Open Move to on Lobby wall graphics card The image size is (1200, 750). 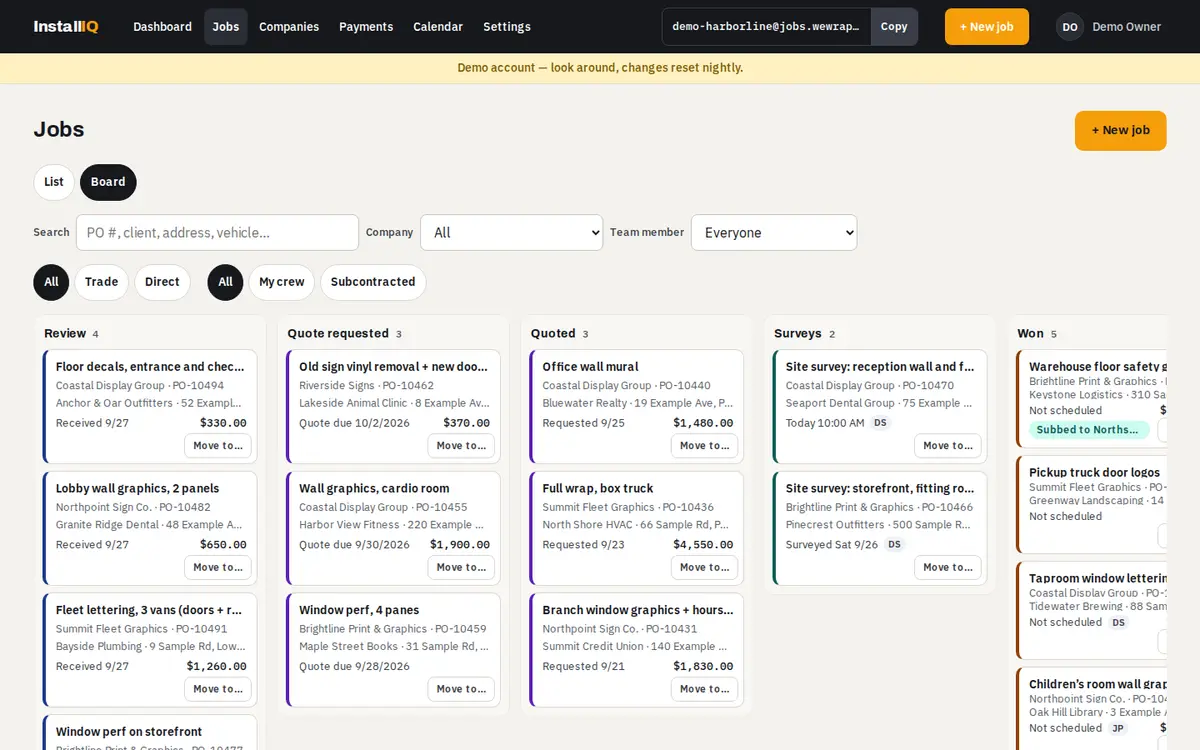pyautogui.click(x=218, y=567)
